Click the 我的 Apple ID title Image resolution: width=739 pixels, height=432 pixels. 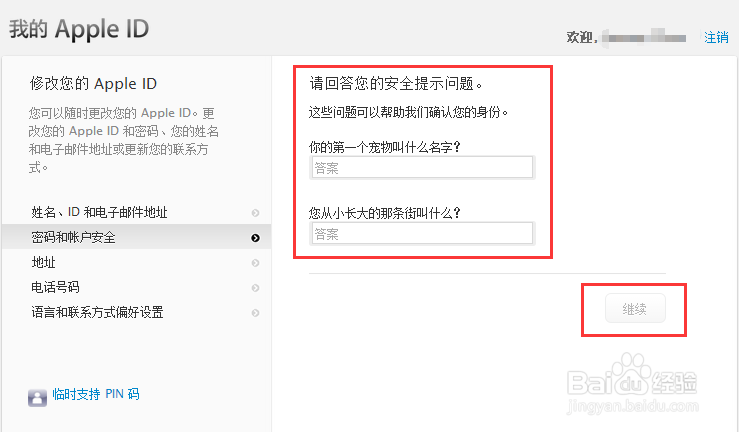coord(79,29)
